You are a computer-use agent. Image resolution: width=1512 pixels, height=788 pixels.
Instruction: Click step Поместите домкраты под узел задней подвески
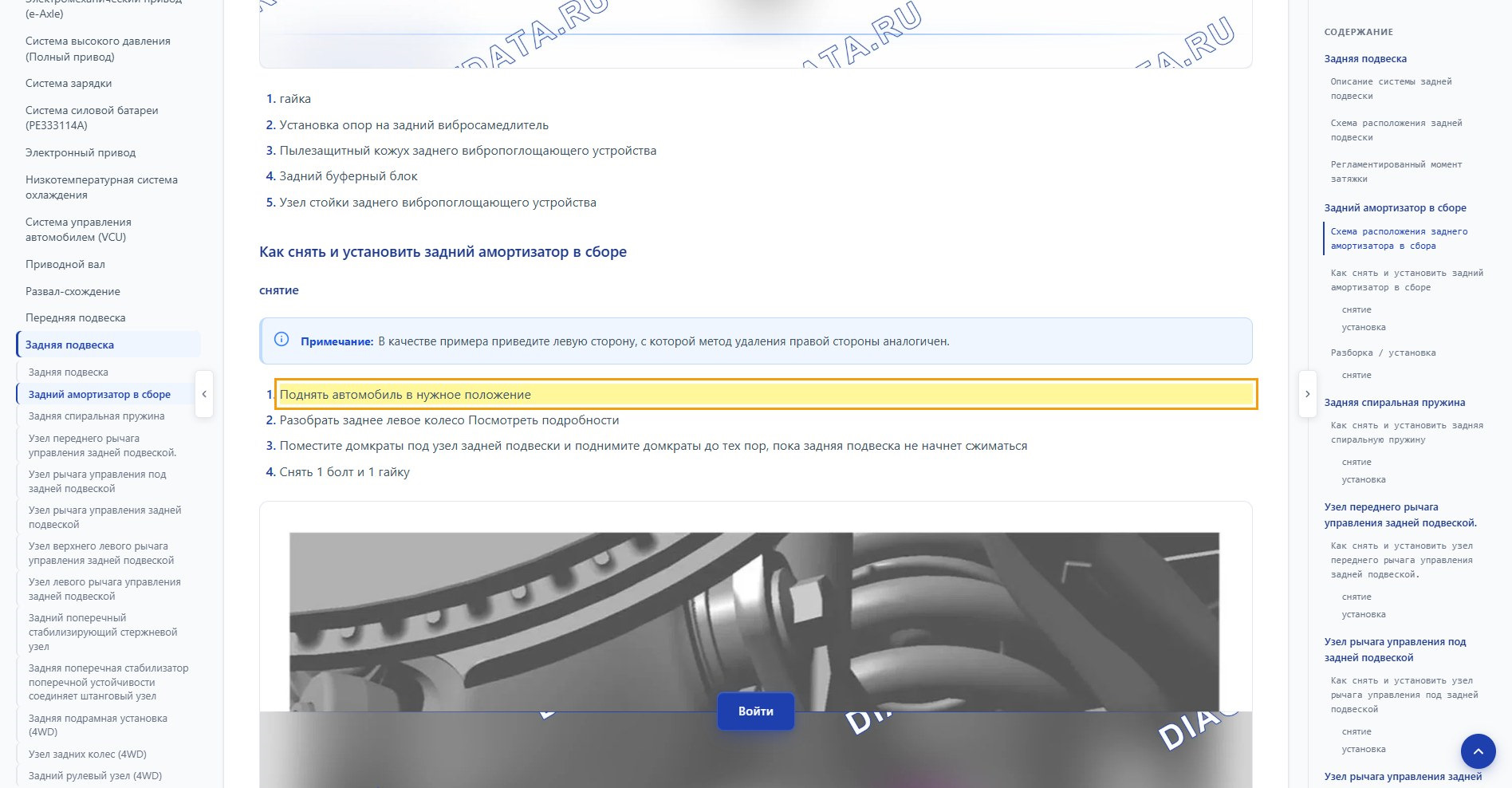point(653,446)
